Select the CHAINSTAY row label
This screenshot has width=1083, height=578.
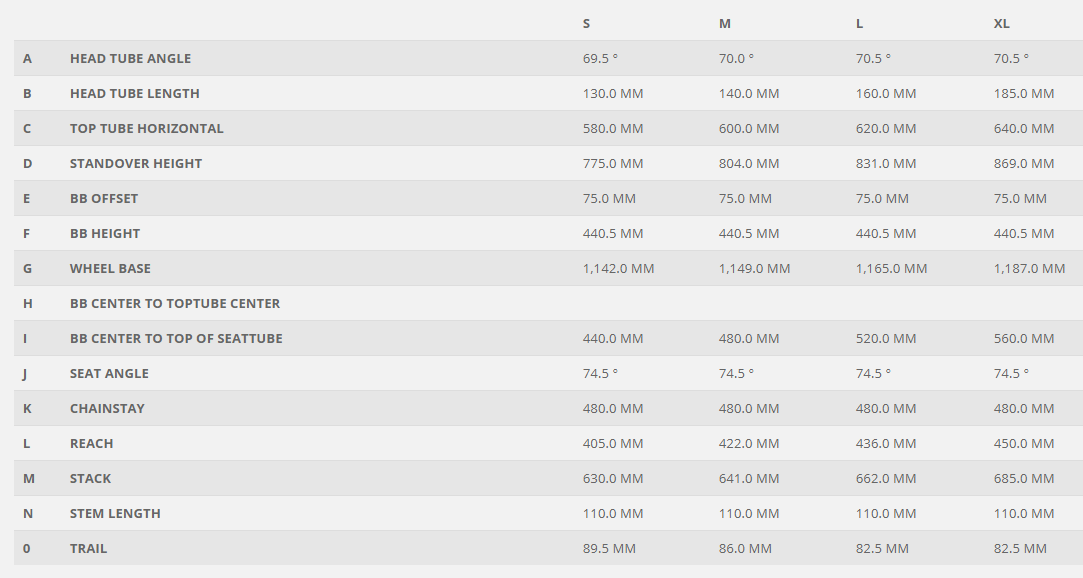[x=107, y=408]
